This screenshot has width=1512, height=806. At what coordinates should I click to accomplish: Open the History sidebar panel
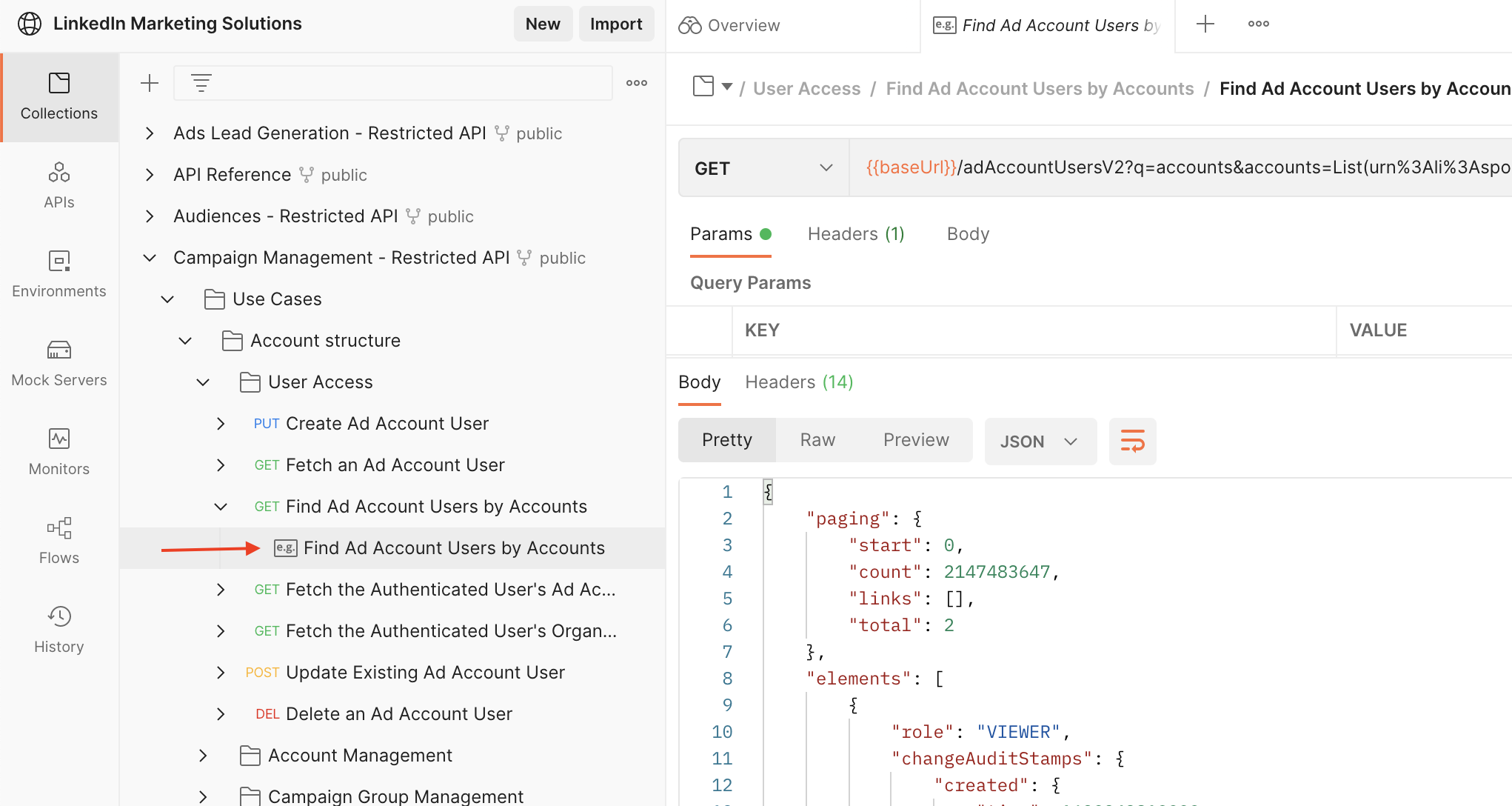tap(59, 630)
